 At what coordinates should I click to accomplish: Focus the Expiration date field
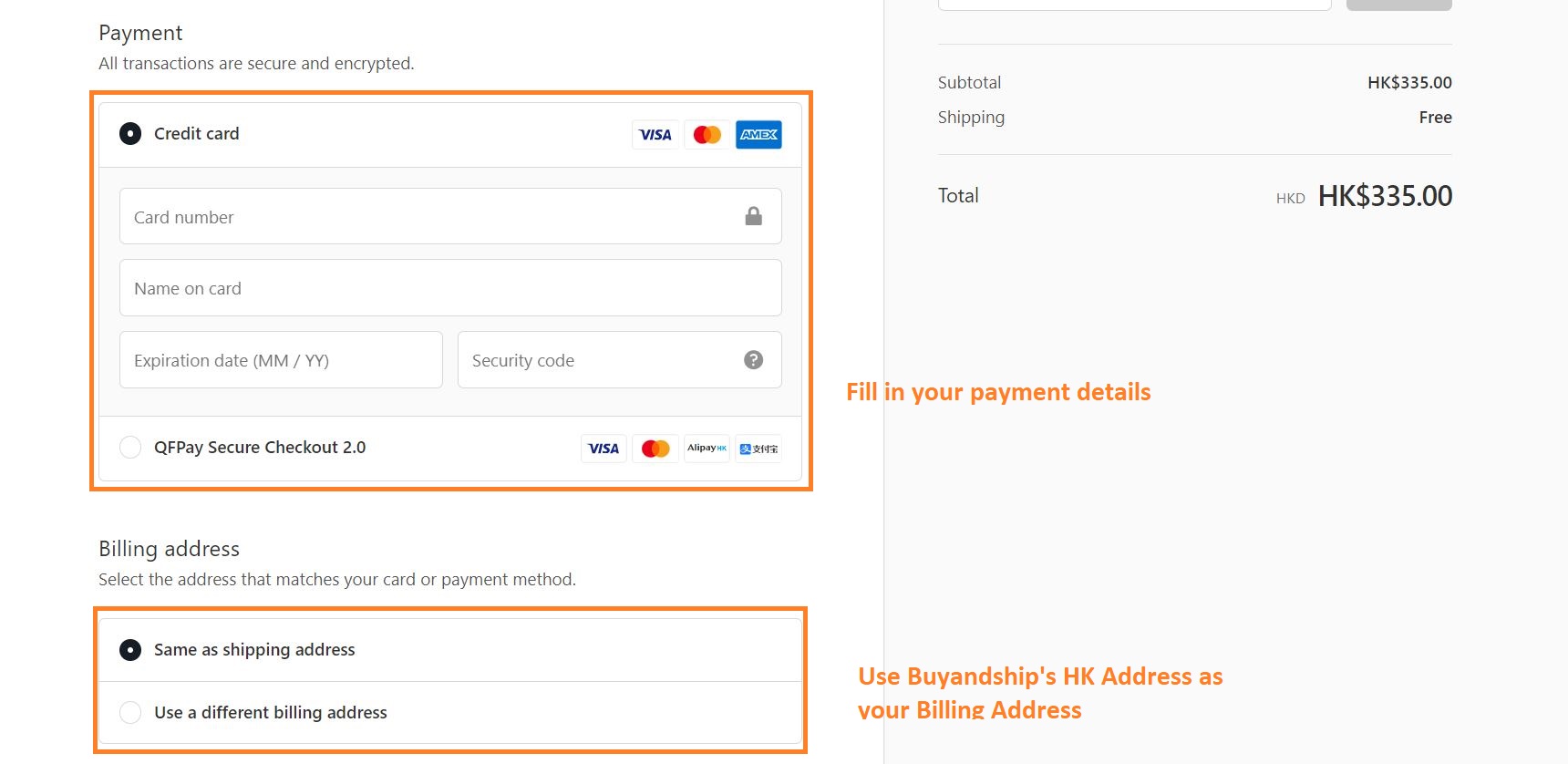click(281, 360)
